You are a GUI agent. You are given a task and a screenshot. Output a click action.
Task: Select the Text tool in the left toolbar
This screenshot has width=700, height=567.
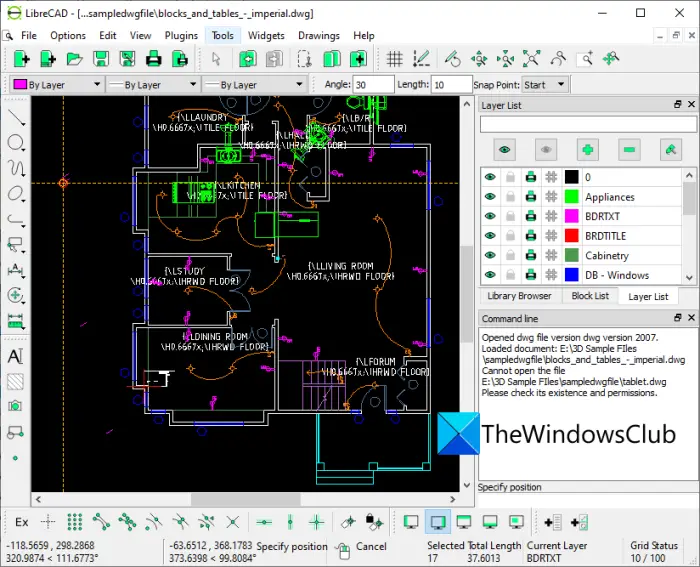click(15, 356)
